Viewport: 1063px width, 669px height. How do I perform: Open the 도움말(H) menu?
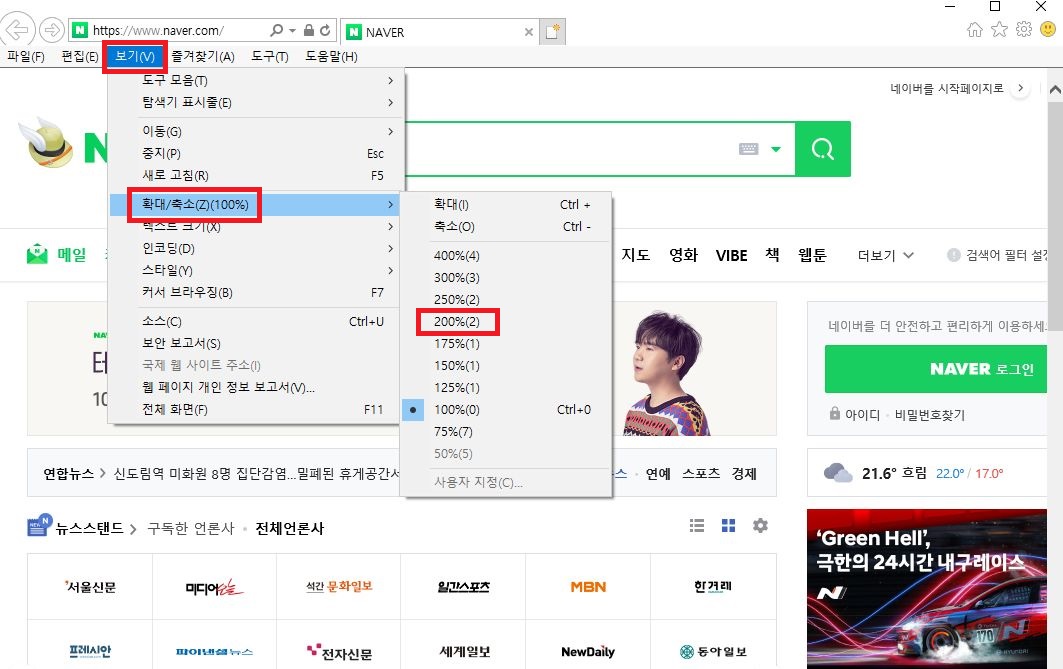tap(332, 56)
